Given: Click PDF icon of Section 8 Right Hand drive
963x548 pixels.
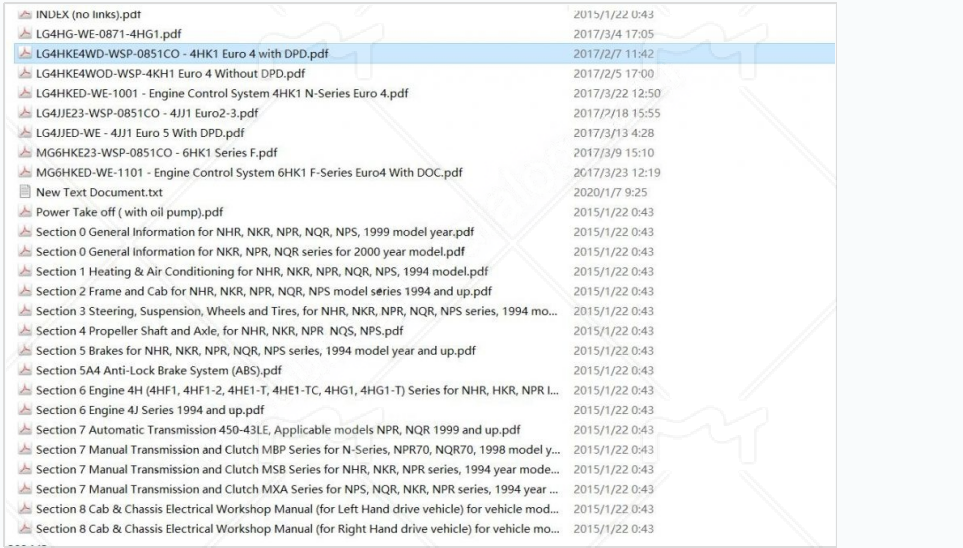Looking at the screenshot, I should coord(25,528).
